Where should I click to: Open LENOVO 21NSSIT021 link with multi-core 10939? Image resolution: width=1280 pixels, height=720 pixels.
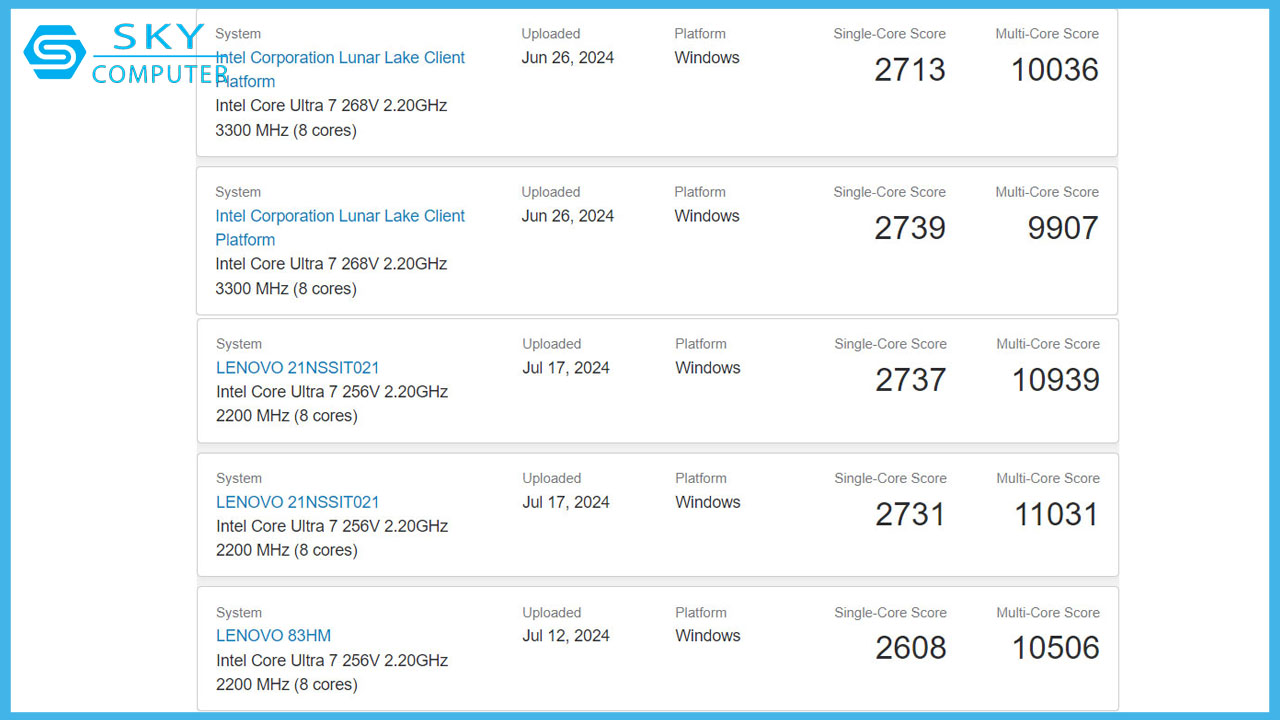click(298, 368)
